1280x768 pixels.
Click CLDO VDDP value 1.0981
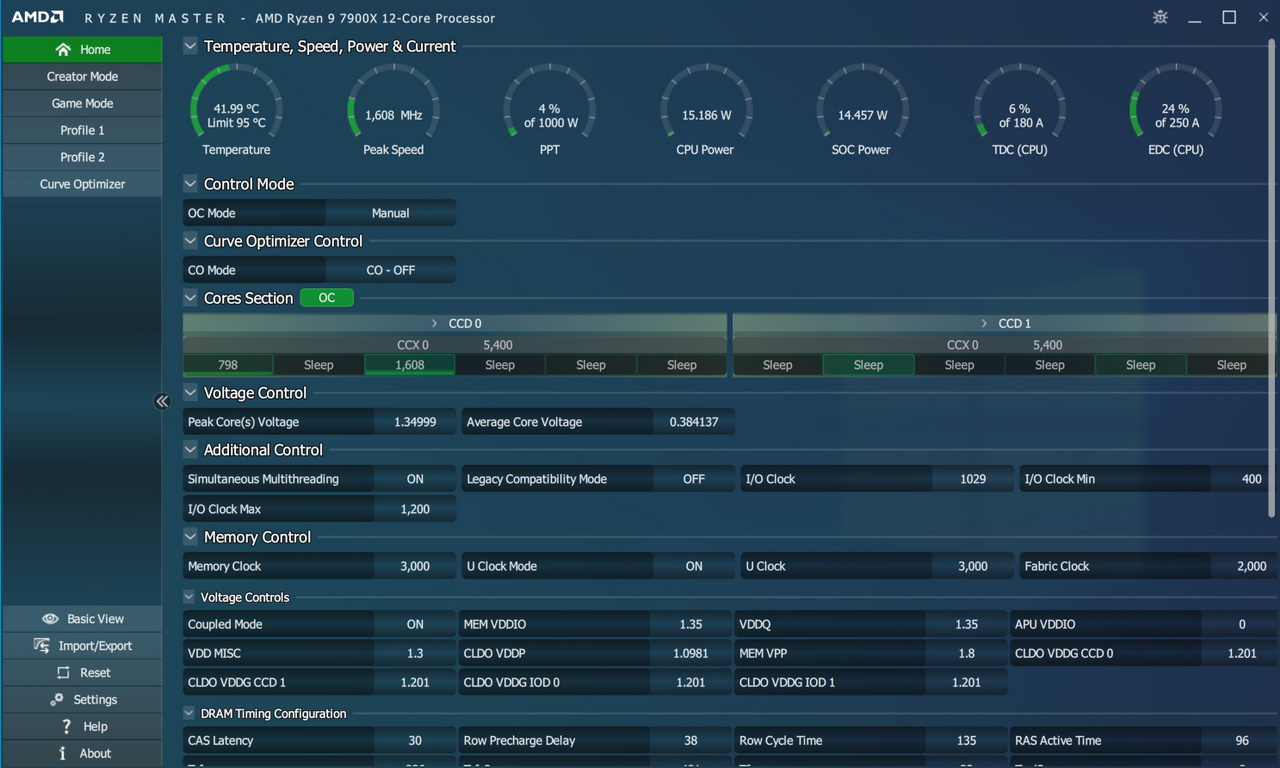691,653
